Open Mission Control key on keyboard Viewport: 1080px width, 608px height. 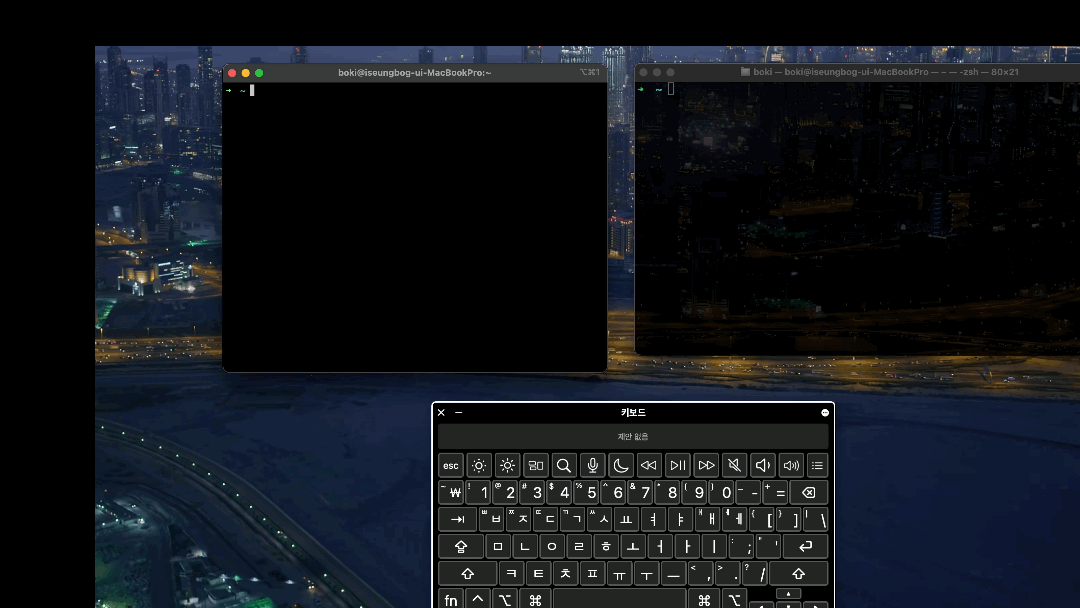[x=535, y=465]
